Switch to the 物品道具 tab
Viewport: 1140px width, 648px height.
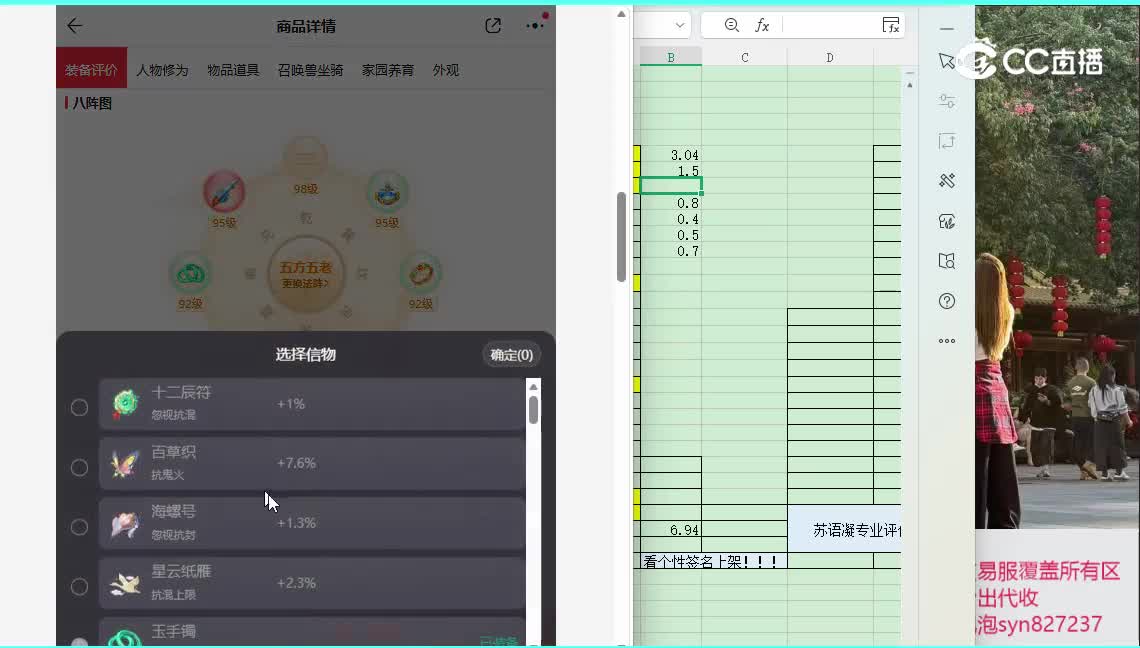tap(233, 71)
